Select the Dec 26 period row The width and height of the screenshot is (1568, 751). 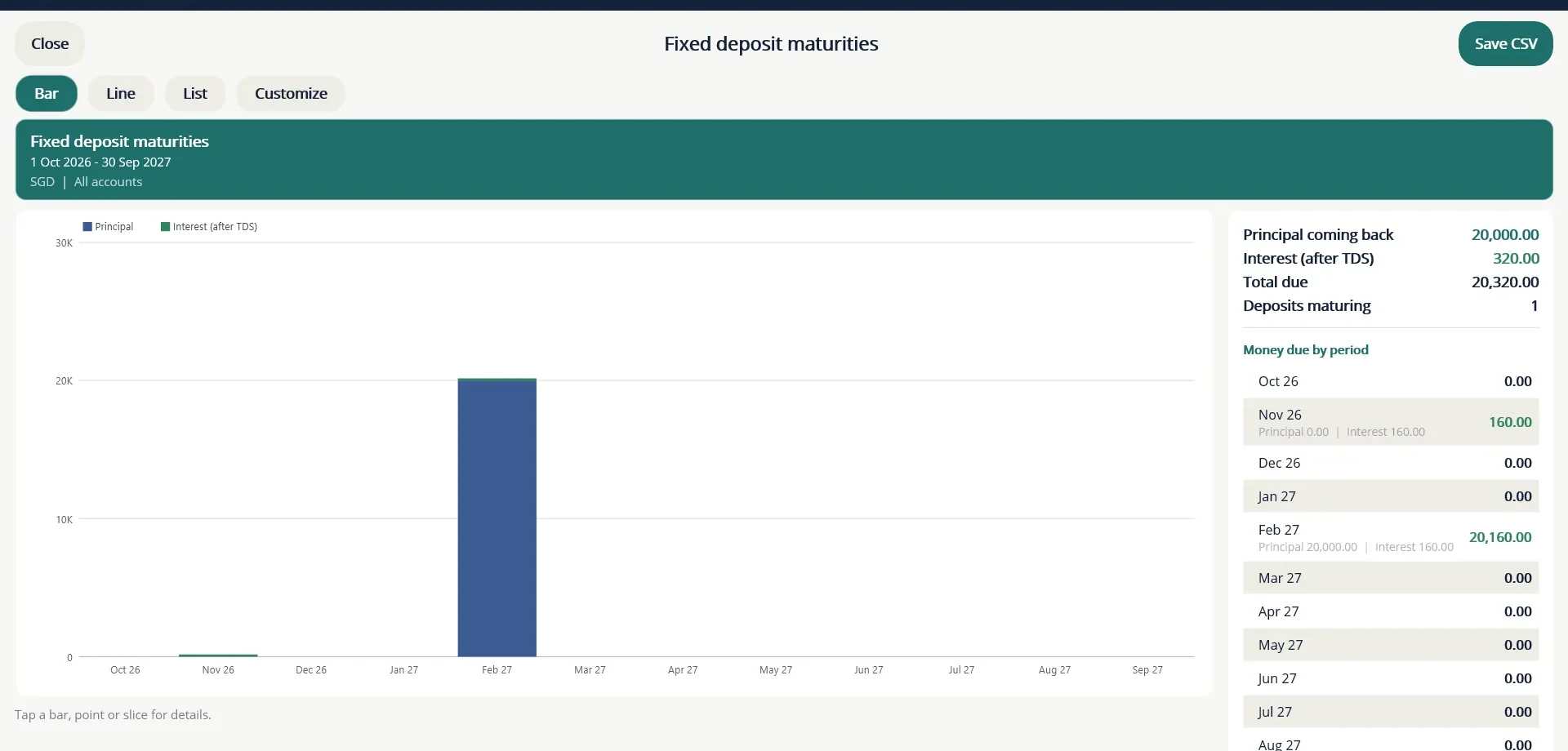coord(1391,463)
